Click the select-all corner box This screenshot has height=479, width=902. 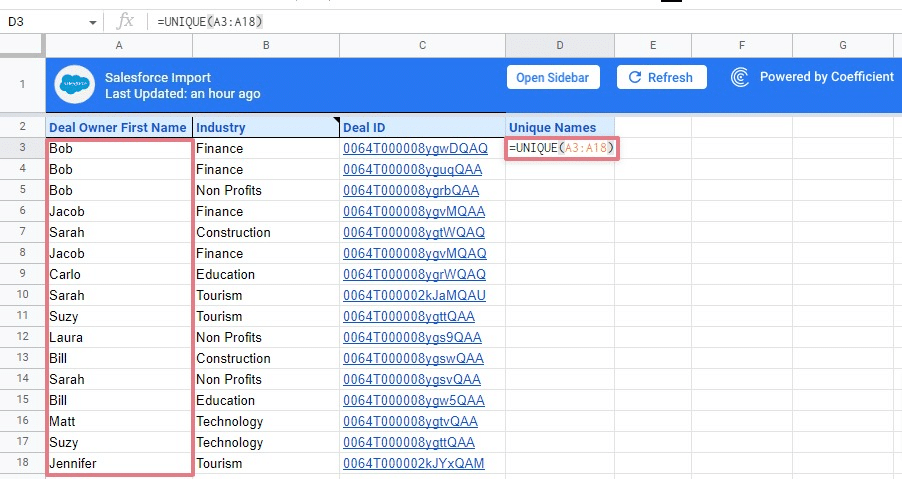pos(22,45)
